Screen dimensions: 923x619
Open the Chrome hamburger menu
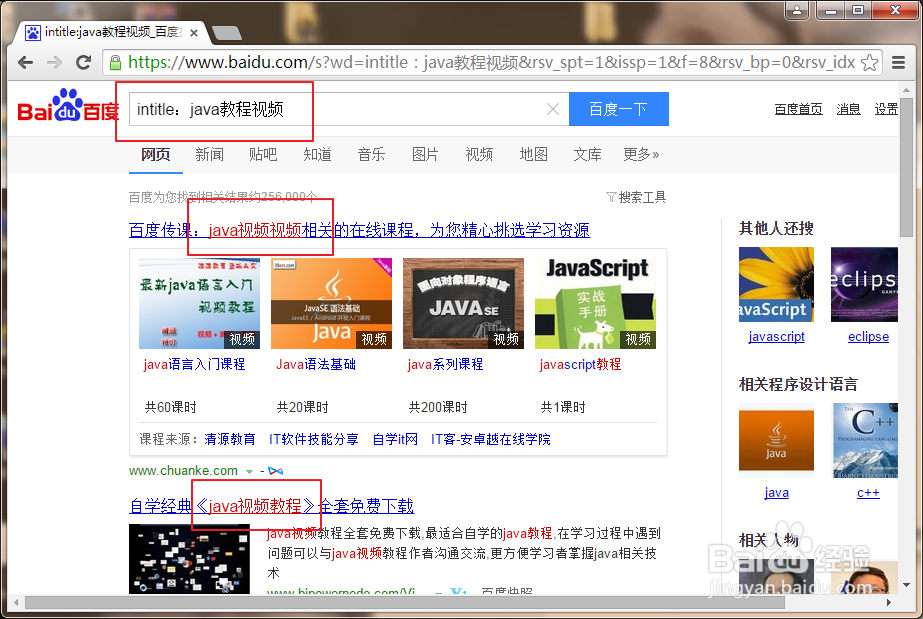pos(898,62)
